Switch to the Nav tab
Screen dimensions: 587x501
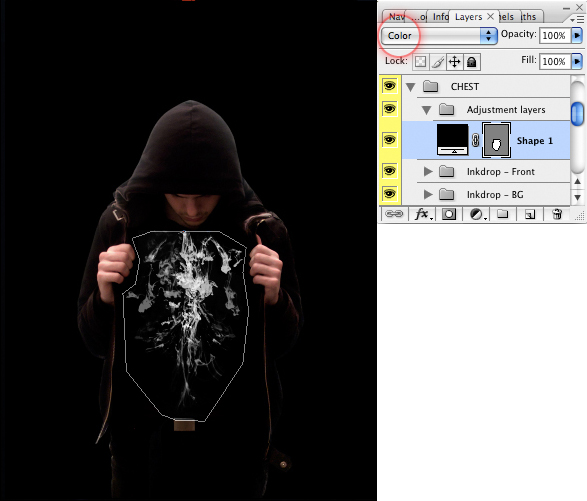[396, 16]
